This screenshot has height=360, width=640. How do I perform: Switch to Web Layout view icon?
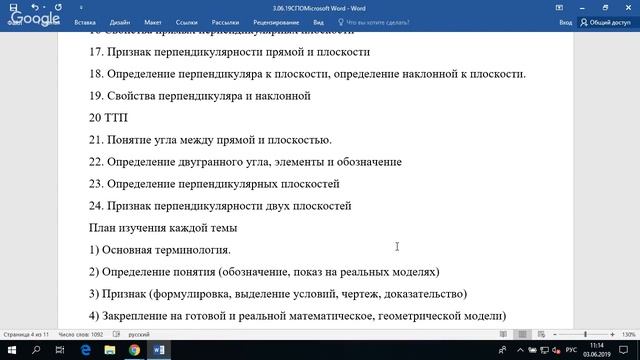(x=541, y=334)
